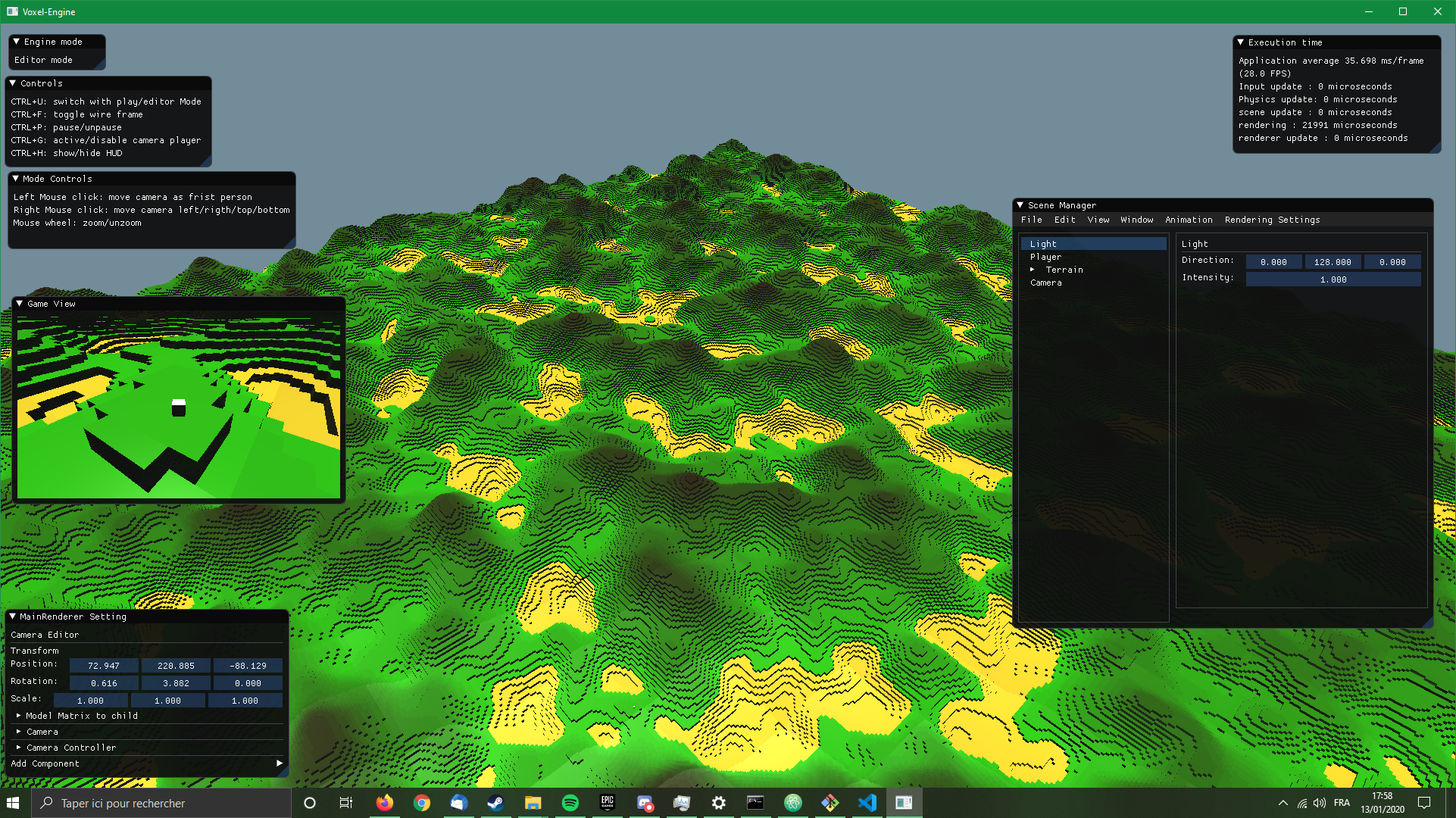Image resolution: width=1456 pixels, height=818 pixels.
Task: Open the Edit menu in Scene Manager
Action: pos(1064,220)
